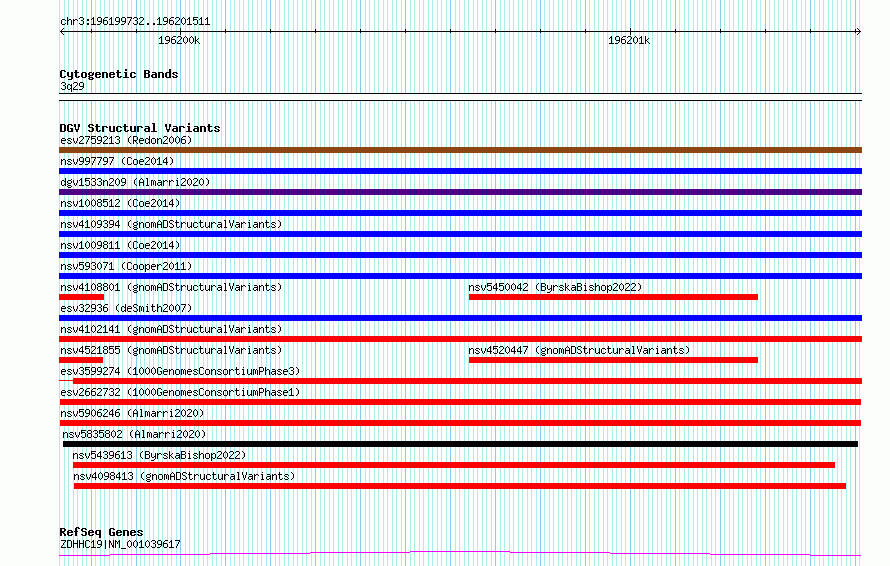Click the red esv2662732 variant bar
Screen dimensions: 890x566
pos(460,402)
